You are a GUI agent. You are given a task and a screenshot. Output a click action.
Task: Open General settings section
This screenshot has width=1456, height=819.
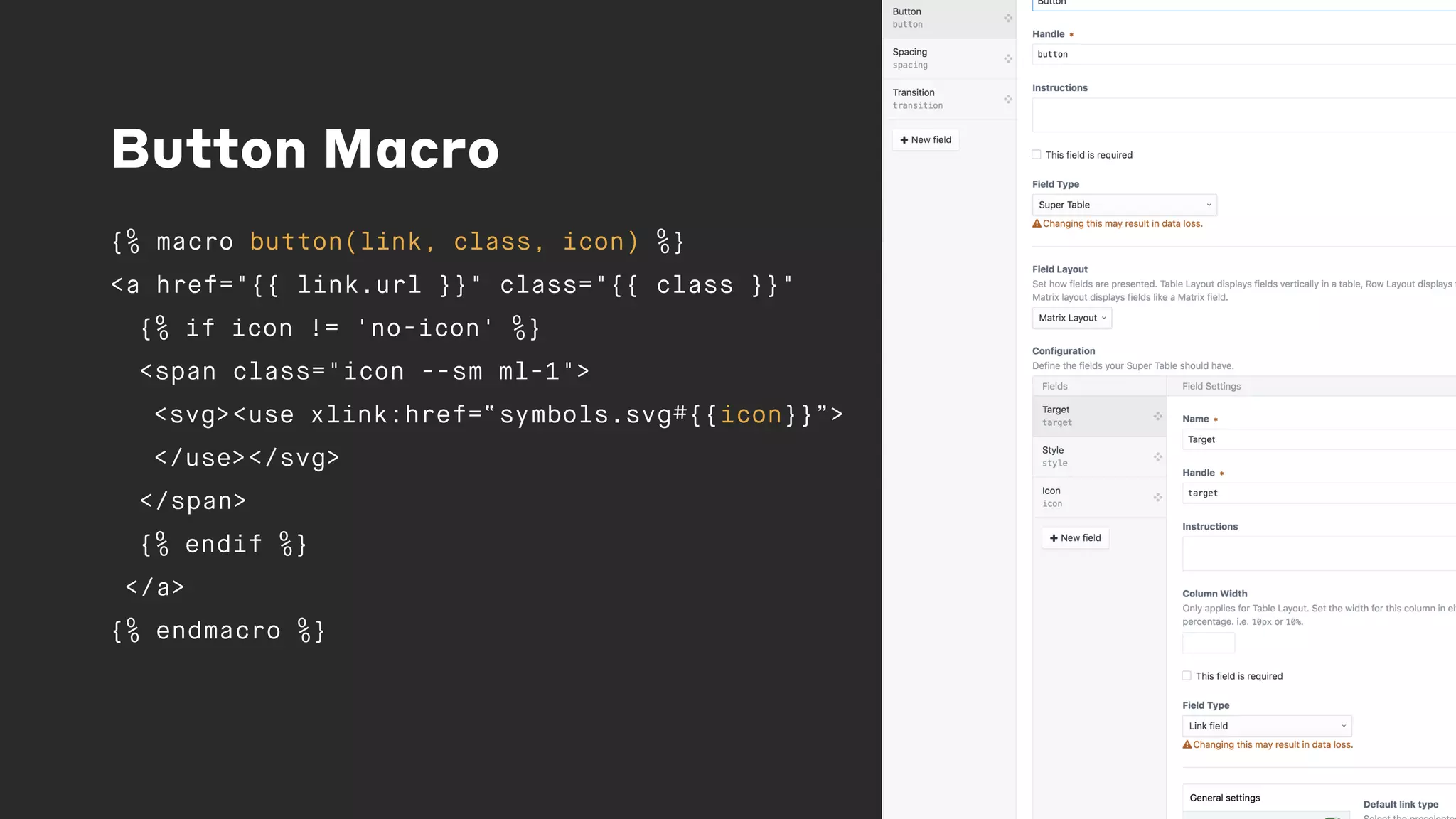tap(1224, 798)
